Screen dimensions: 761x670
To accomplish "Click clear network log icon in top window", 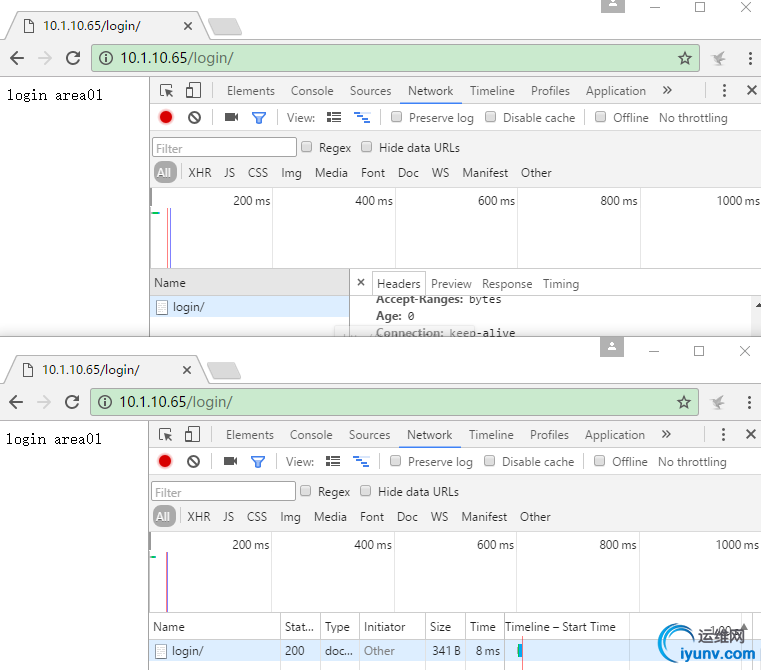I will (x=194, y=117).
